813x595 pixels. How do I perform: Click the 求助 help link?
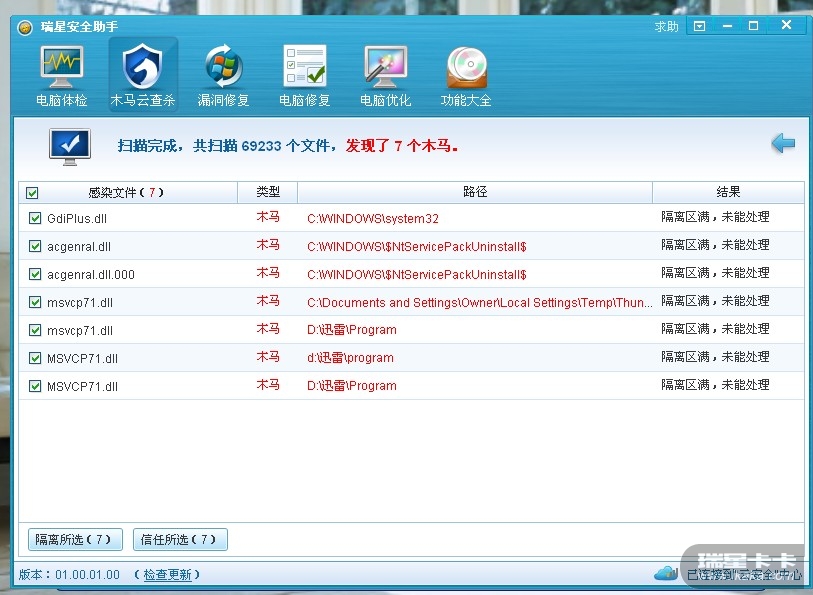point(666,26)
